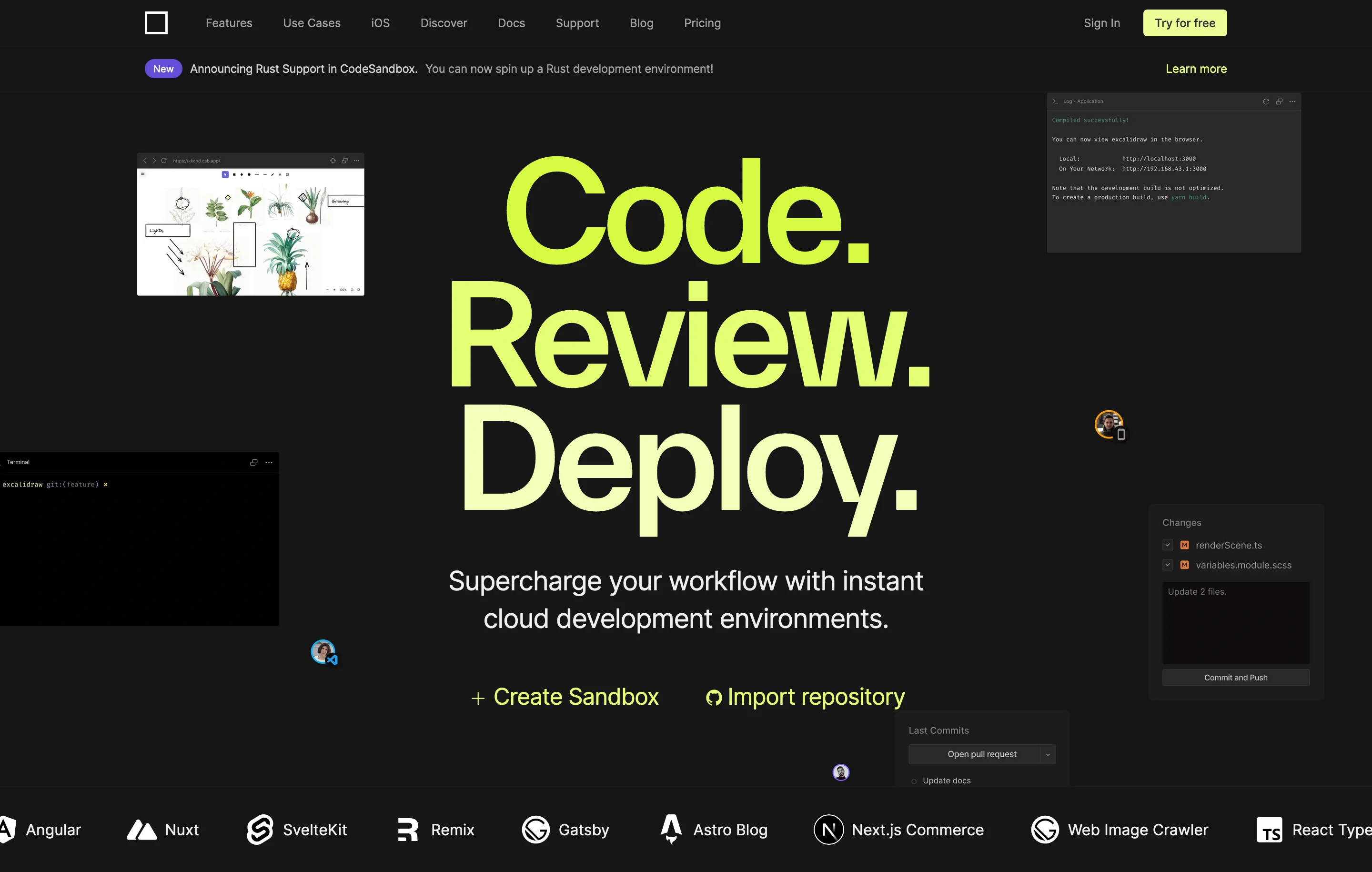Image resolution: width=1372 pixels, height=872 pixels.
Task: Select the SvelteKit framework icon
Action: (261, 830)
